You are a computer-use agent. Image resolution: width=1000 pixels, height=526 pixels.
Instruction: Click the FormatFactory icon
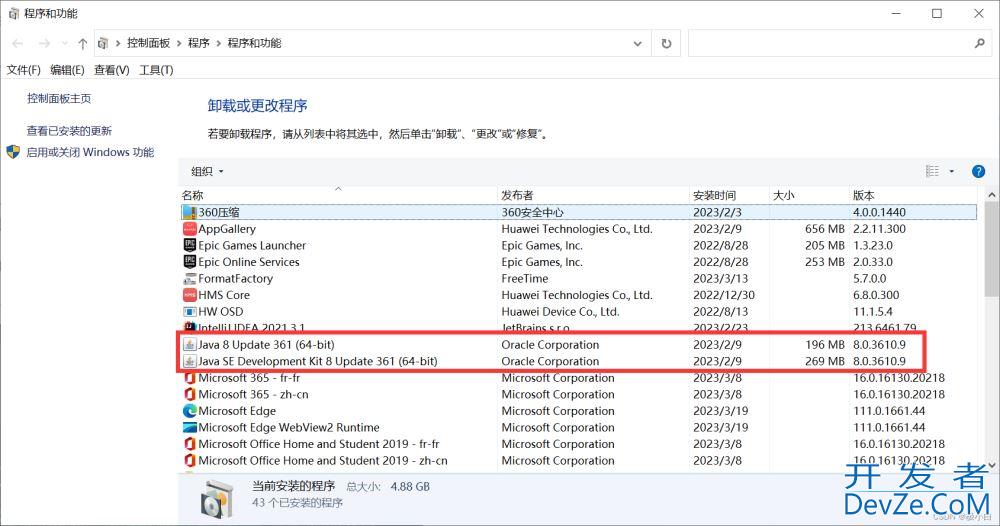coord(189,279)
